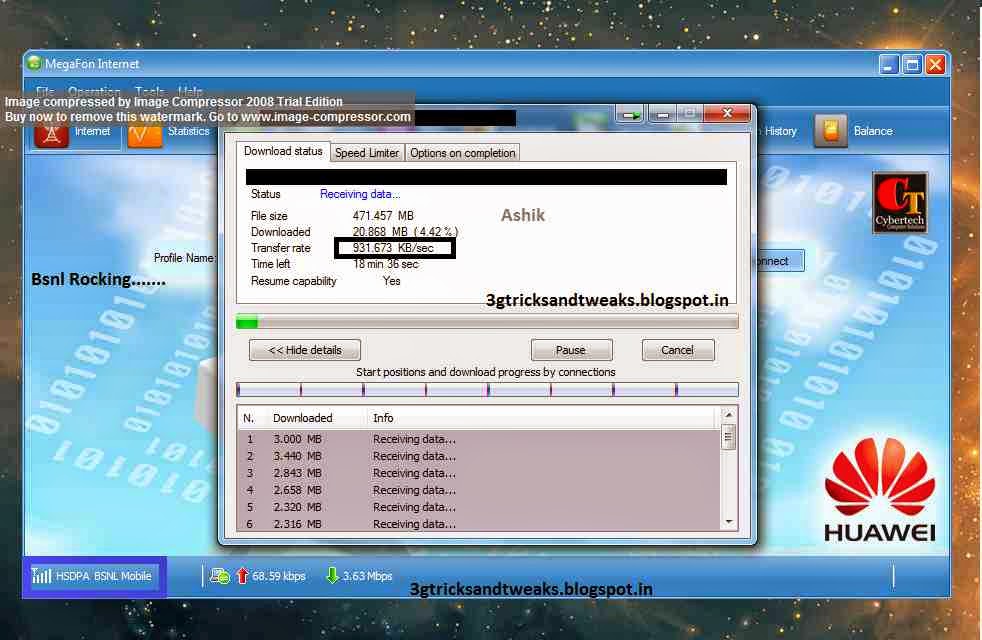Switch to the Download status tab
This screenshot has height=640, width=982.
coord(283,151)
